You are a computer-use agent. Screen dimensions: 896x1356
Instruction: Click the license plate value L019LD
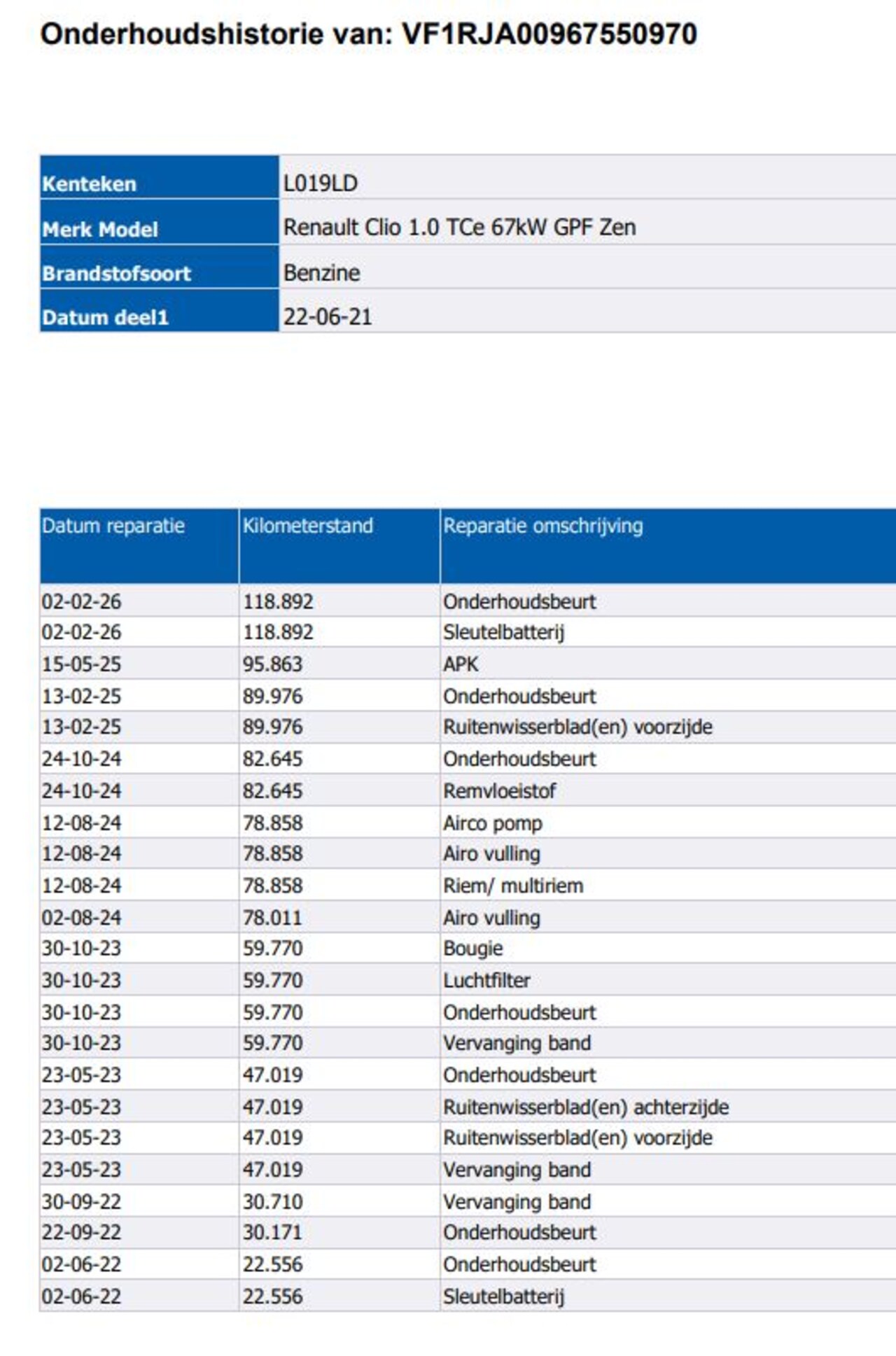pos(320,183)
